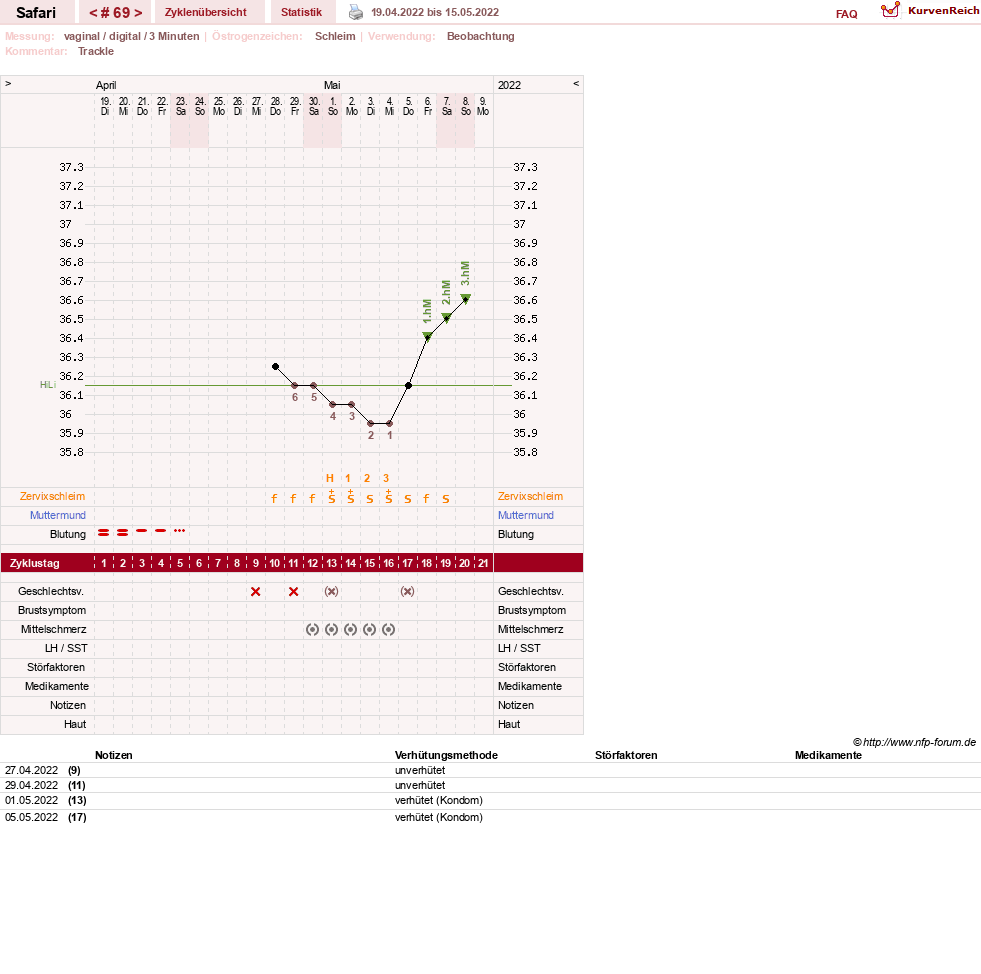Image resolution: width=981 pixels, height=974 pixels.
Task: Click the 3.hM green triangle marker
Action: pos(465,298)
